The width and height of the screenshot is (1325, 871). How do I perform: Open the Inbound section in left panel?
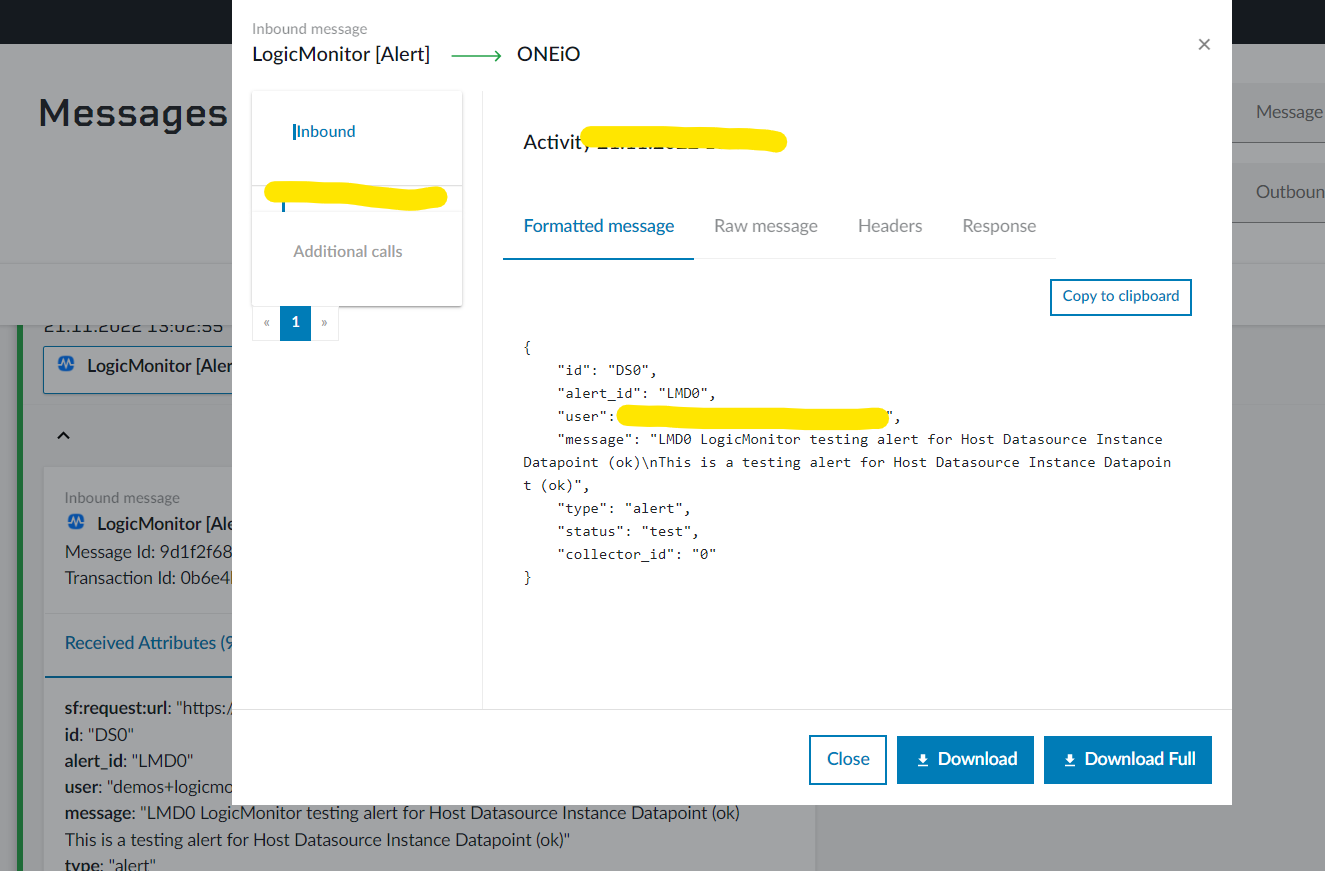326,131
